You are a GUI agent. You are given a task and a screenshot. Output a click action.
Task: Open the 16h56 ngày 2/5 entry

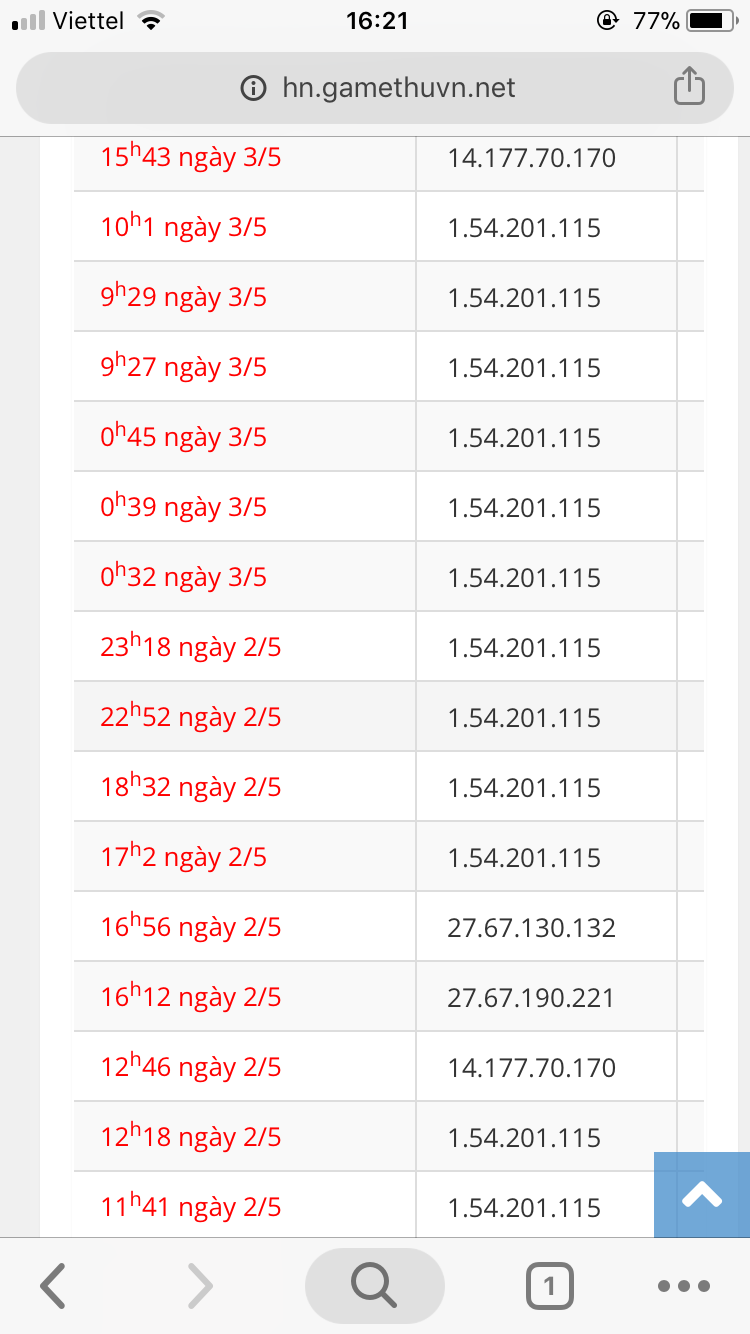coord(191,928)
